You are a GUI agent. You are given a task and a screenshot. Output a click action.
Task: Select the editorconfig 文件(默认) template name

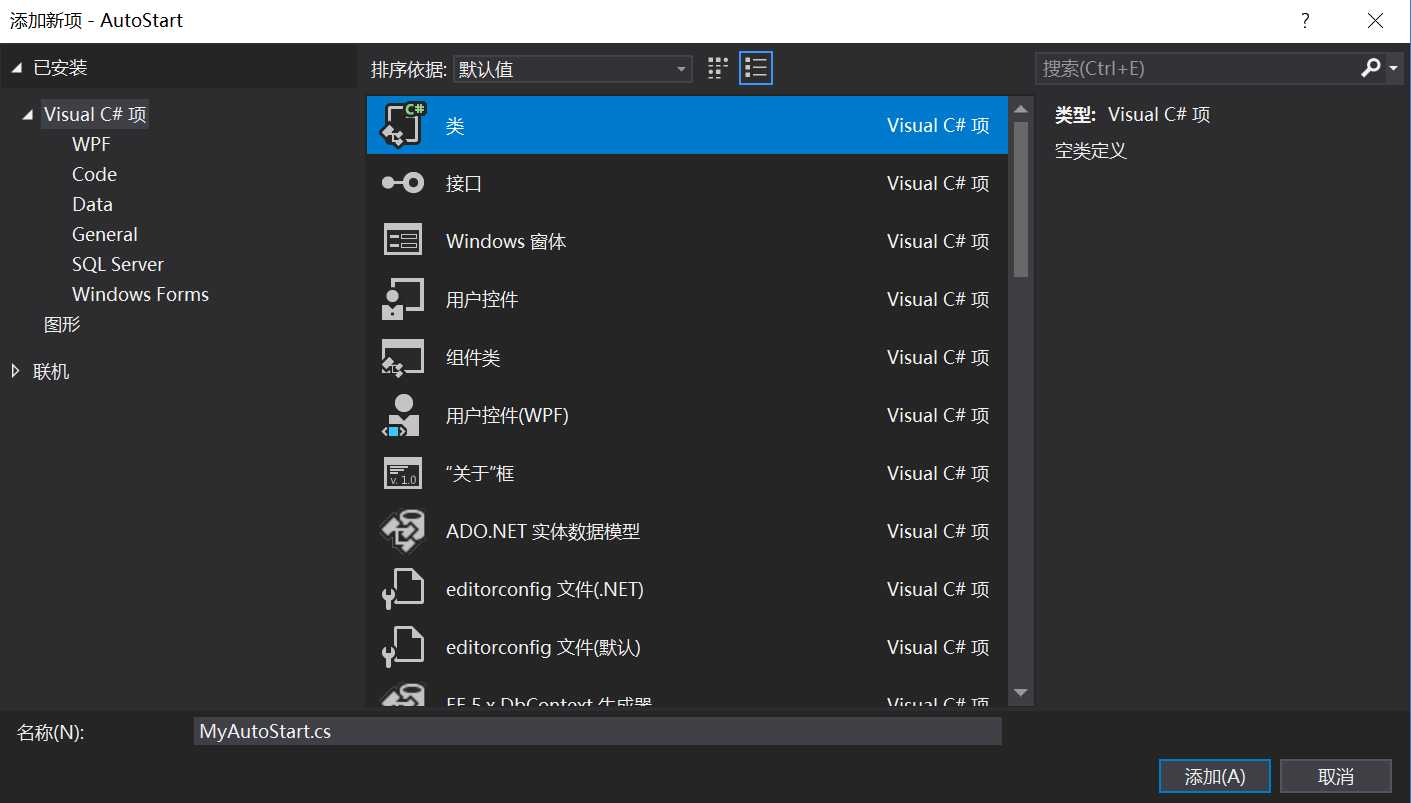tap(543, 648)
